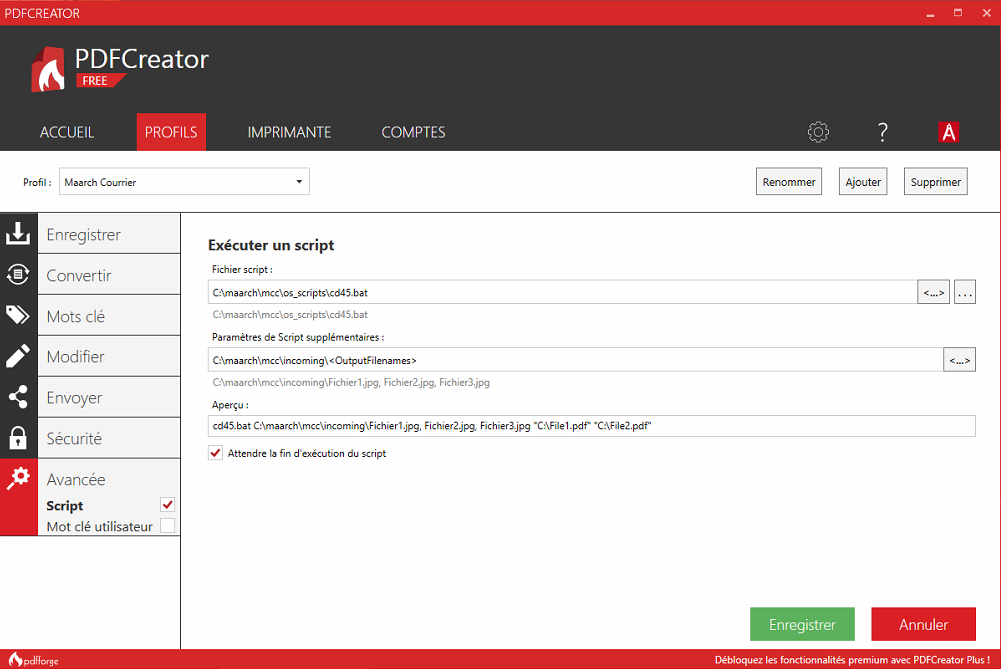1001x669 pixels.
Task: Open the IMPRIMANTE tab
Action: (x=289, y=132)
